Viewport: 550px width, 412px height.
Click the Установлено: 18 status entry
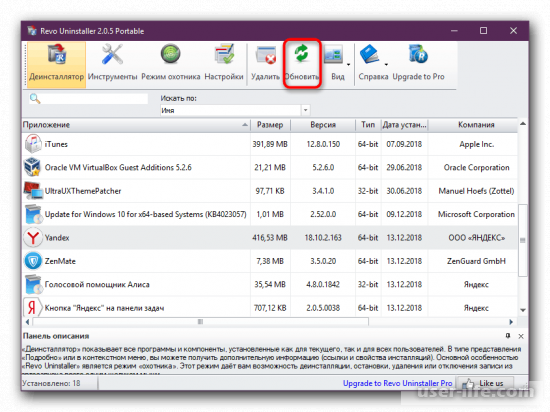(51, 383)
